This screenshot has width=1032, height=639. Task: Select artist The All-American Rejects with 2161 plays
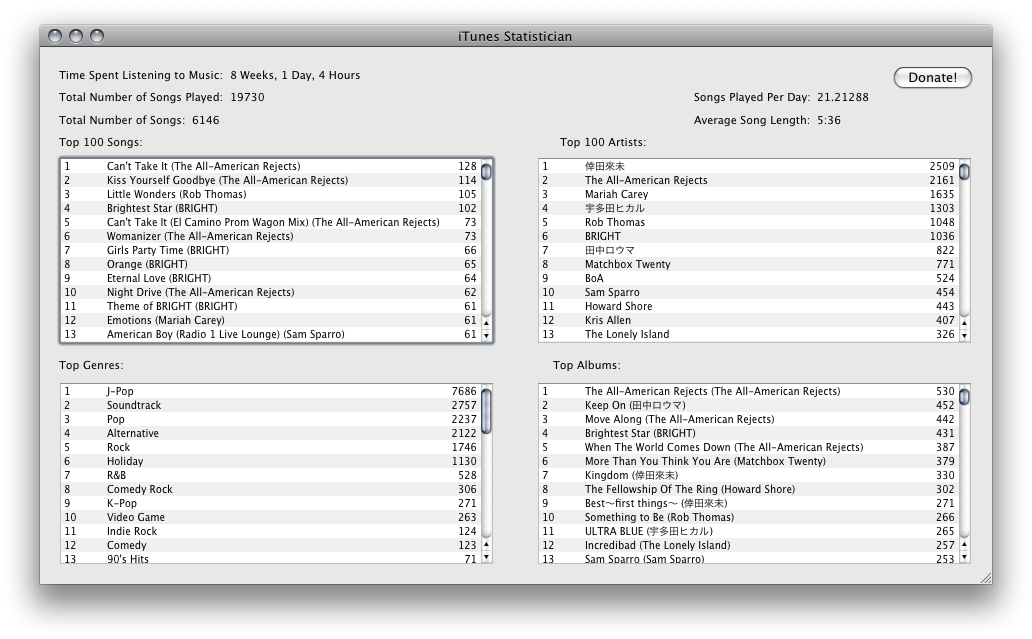[749, 180]
